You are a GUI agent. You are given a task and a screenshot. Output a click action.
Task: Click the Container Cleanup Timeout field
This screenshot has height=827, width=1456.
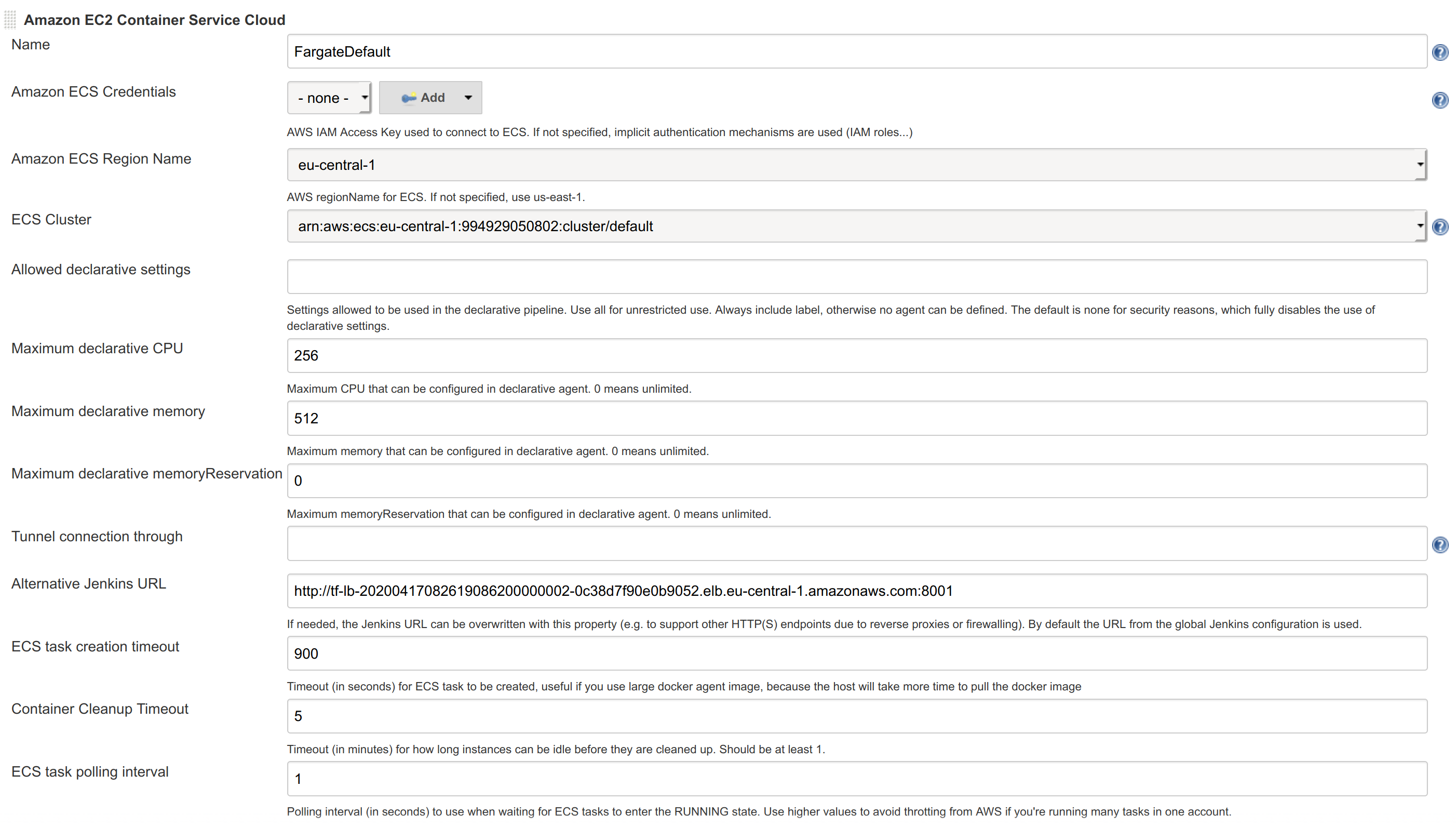[857, 716]
